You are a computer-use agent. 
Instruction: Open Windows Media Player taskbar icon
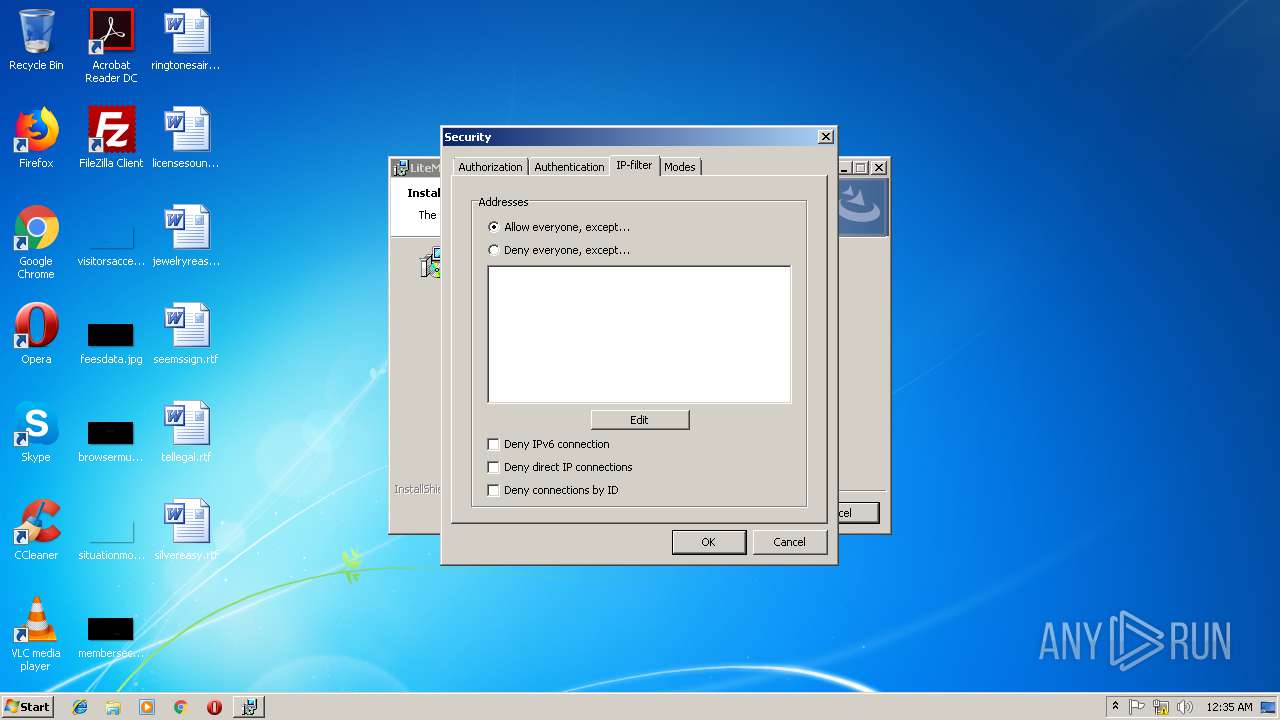pyautogui.click(x=147, y=707)
